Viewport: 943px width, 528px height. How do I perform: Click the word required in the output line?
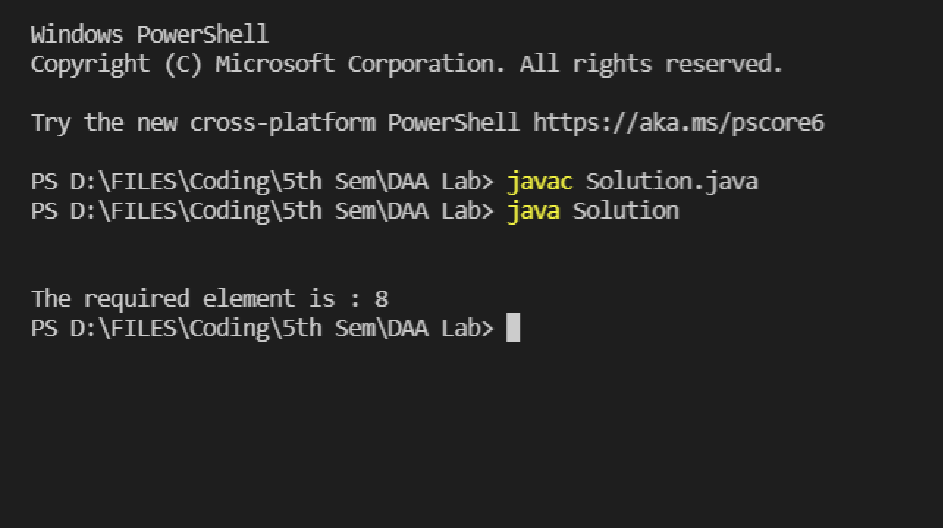(137, 299)
